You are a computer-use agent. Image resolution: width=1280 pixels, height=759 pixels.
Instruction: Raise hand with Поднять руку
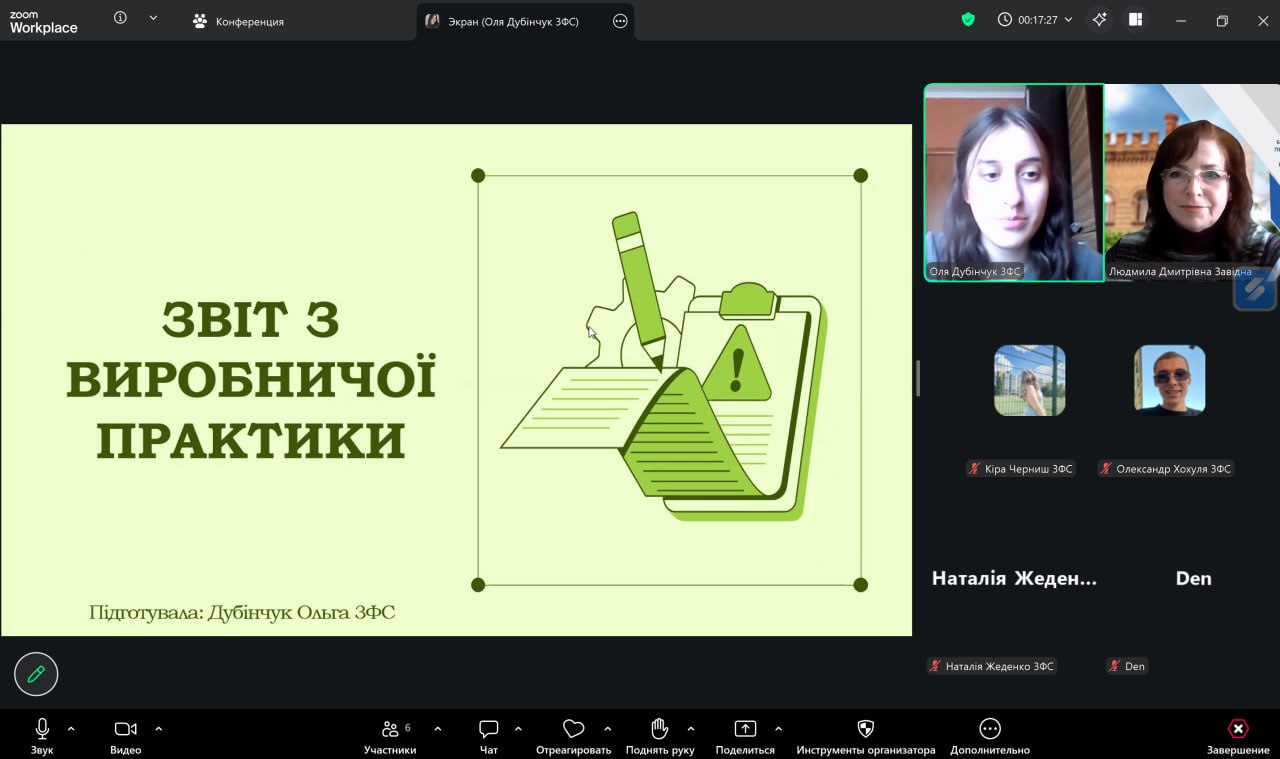click(x=659, y=729)
